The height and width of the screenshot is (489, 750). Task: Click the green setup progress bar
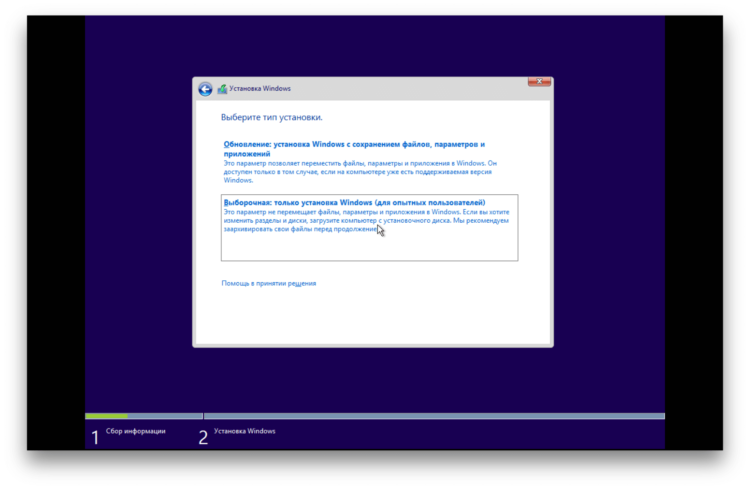(x=106, y=416)
